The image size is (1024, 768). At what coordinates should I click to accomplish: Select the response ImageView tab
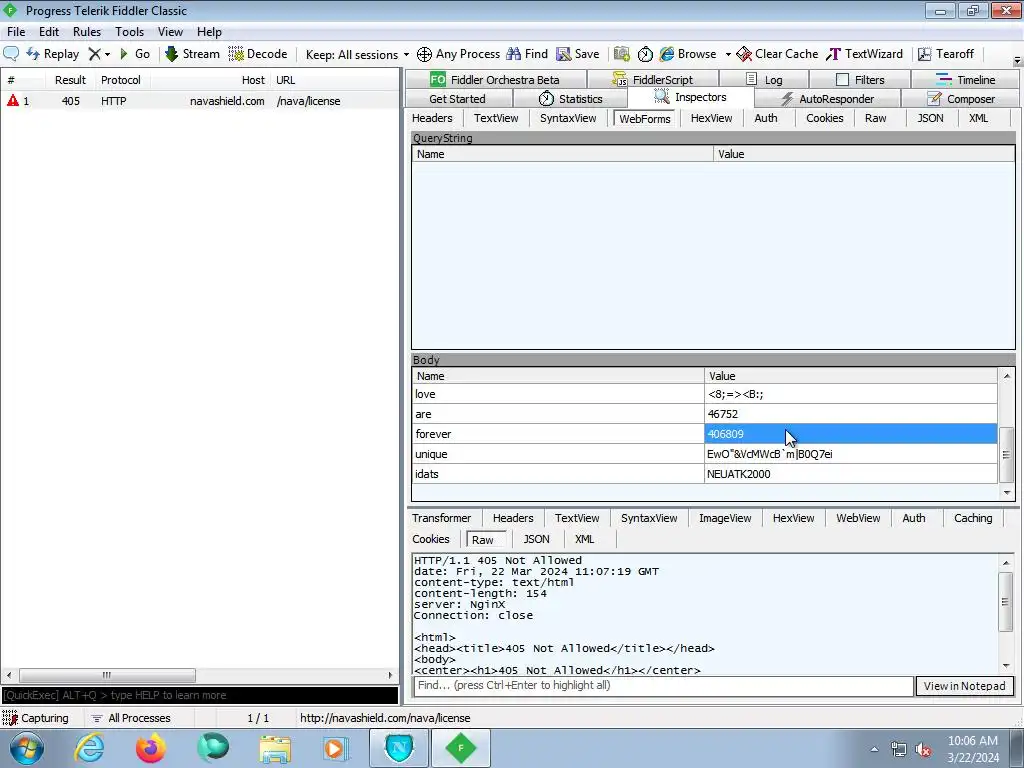[x=725, y=518]
